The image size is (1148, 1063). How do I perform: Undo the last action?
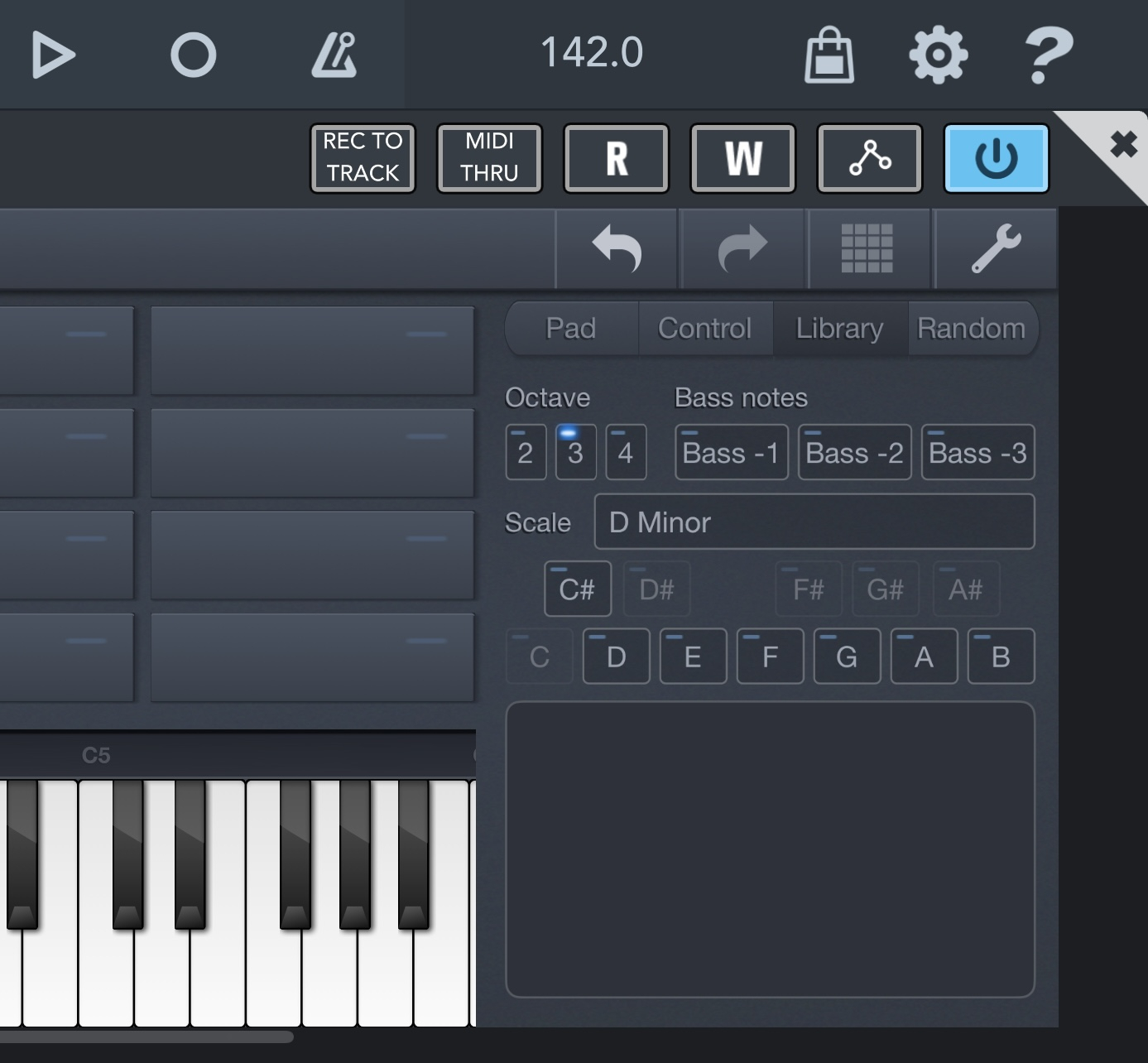coord(617,248)
